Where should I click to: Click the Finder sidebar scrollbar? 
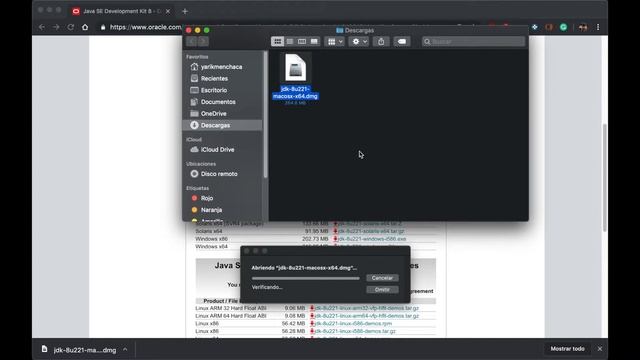point(265,114)
